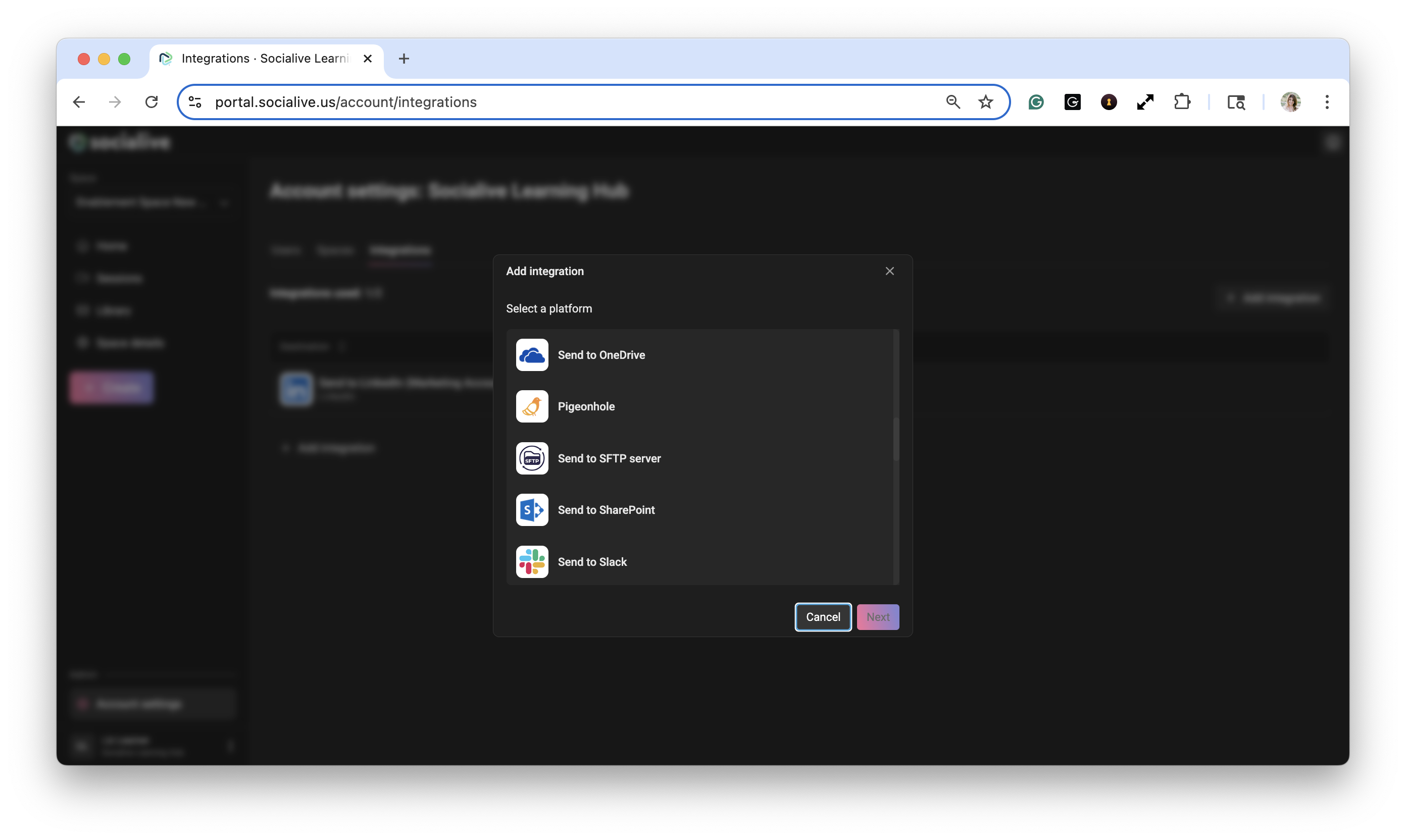The image size is (1406, 840).
Task: Click the OneDrive cloud icon
Action: (x=532, y=355)
